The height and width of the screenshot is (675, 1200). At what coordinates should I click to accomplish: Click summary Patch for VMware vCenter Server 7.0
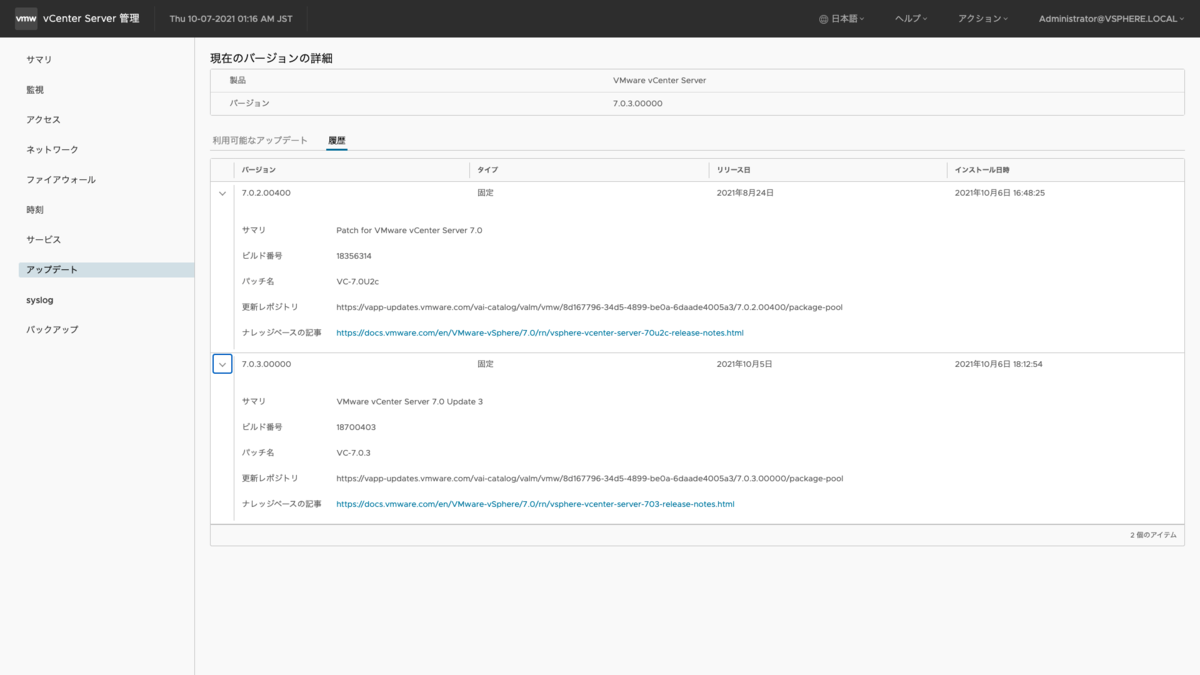click(409, 230)
